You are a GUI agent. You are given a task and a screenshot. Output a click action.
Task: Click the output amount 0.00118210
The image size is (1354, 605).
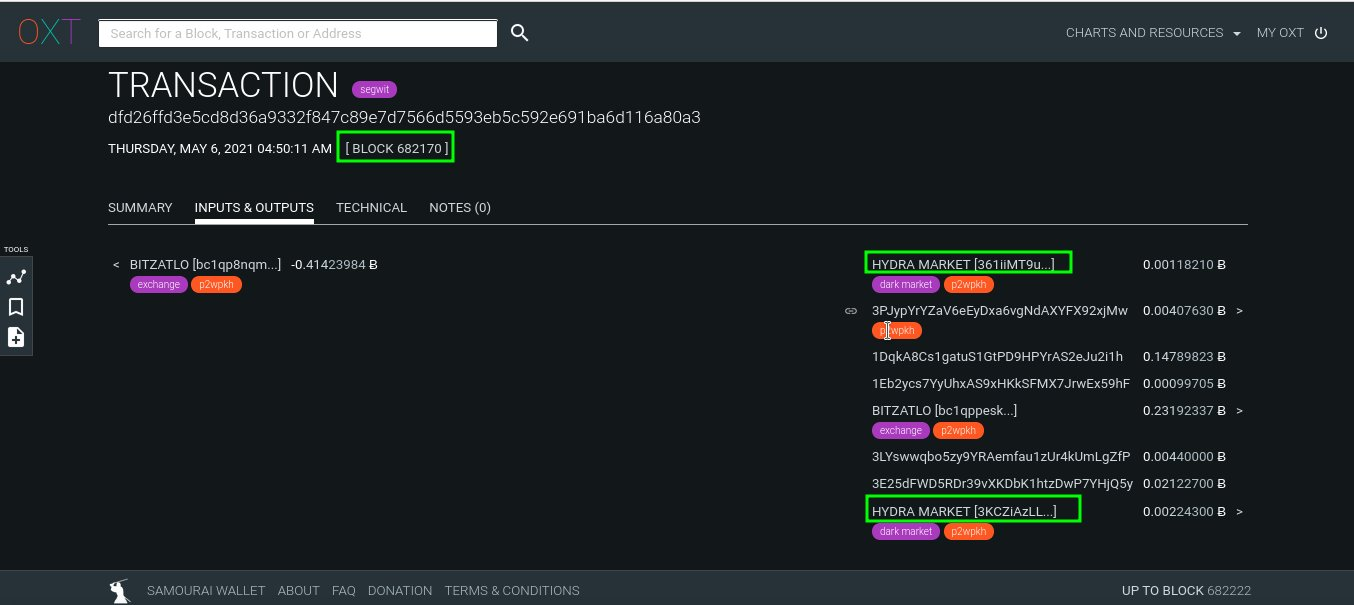coord(1184,265)
